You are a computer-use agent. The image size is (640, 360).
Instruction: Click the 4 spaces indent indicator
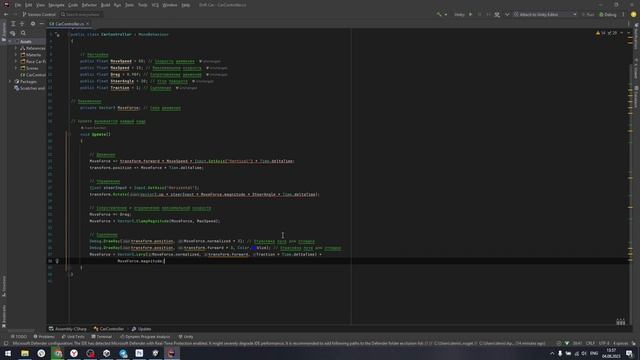(x=620, y=344)
